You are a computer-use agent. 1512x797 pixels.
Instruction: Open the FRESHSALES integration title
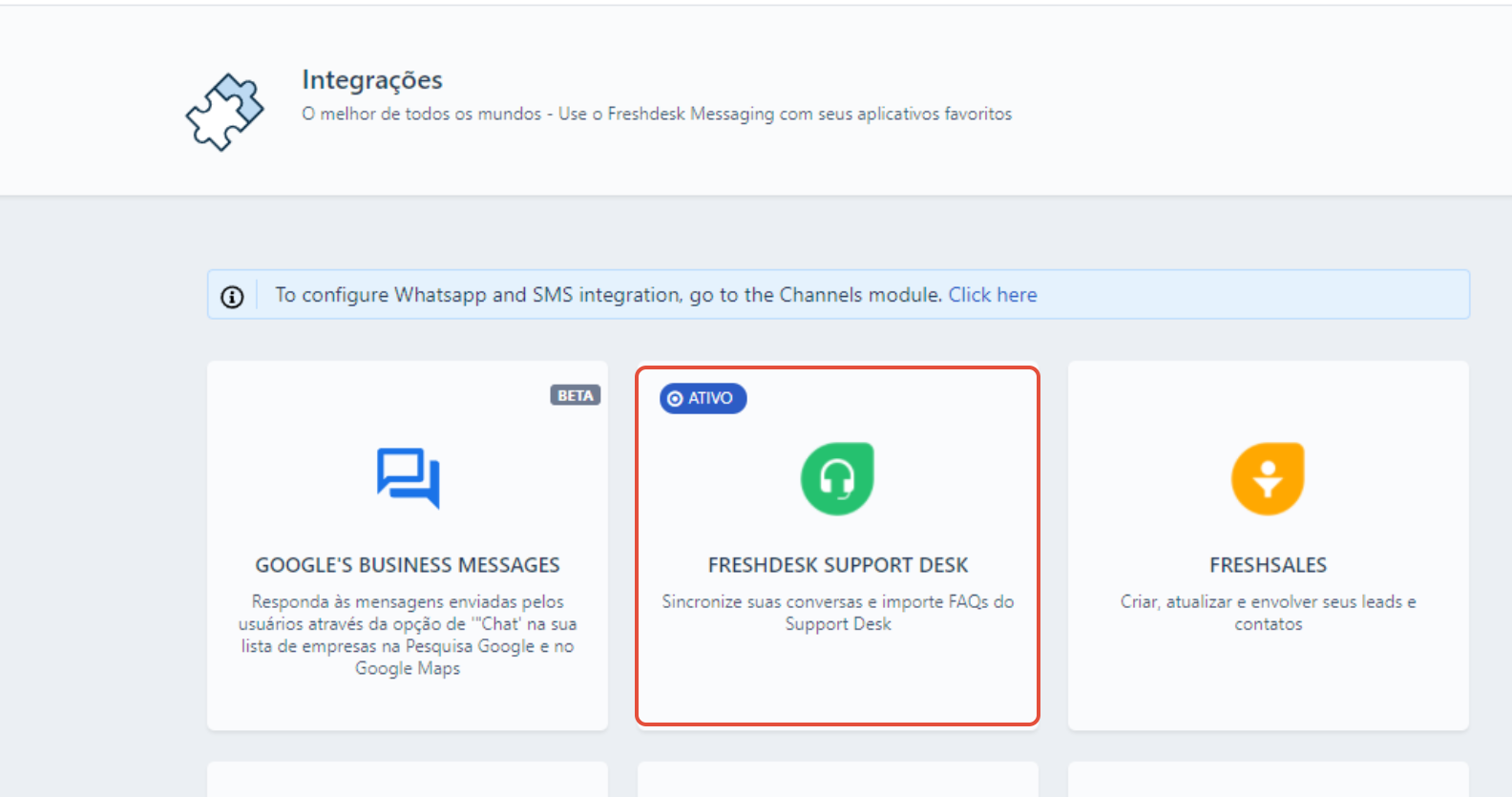click(1268, 565)
